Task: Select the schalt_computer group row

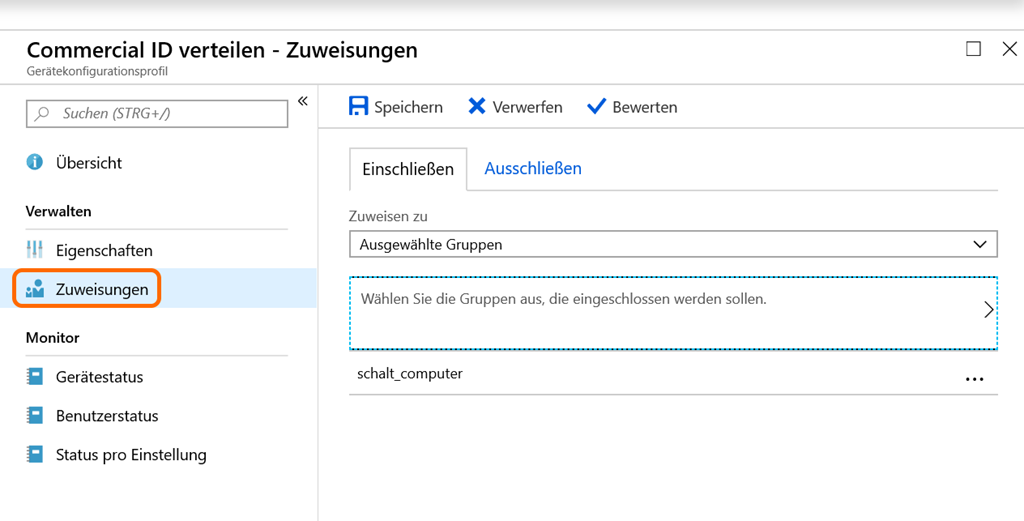Action: (x=410, y=374)
